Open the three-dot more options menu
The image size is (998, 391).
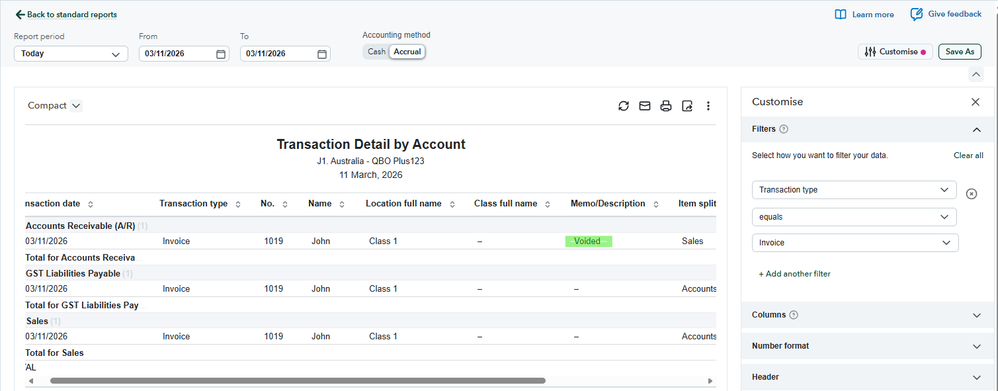coord(708,106)
